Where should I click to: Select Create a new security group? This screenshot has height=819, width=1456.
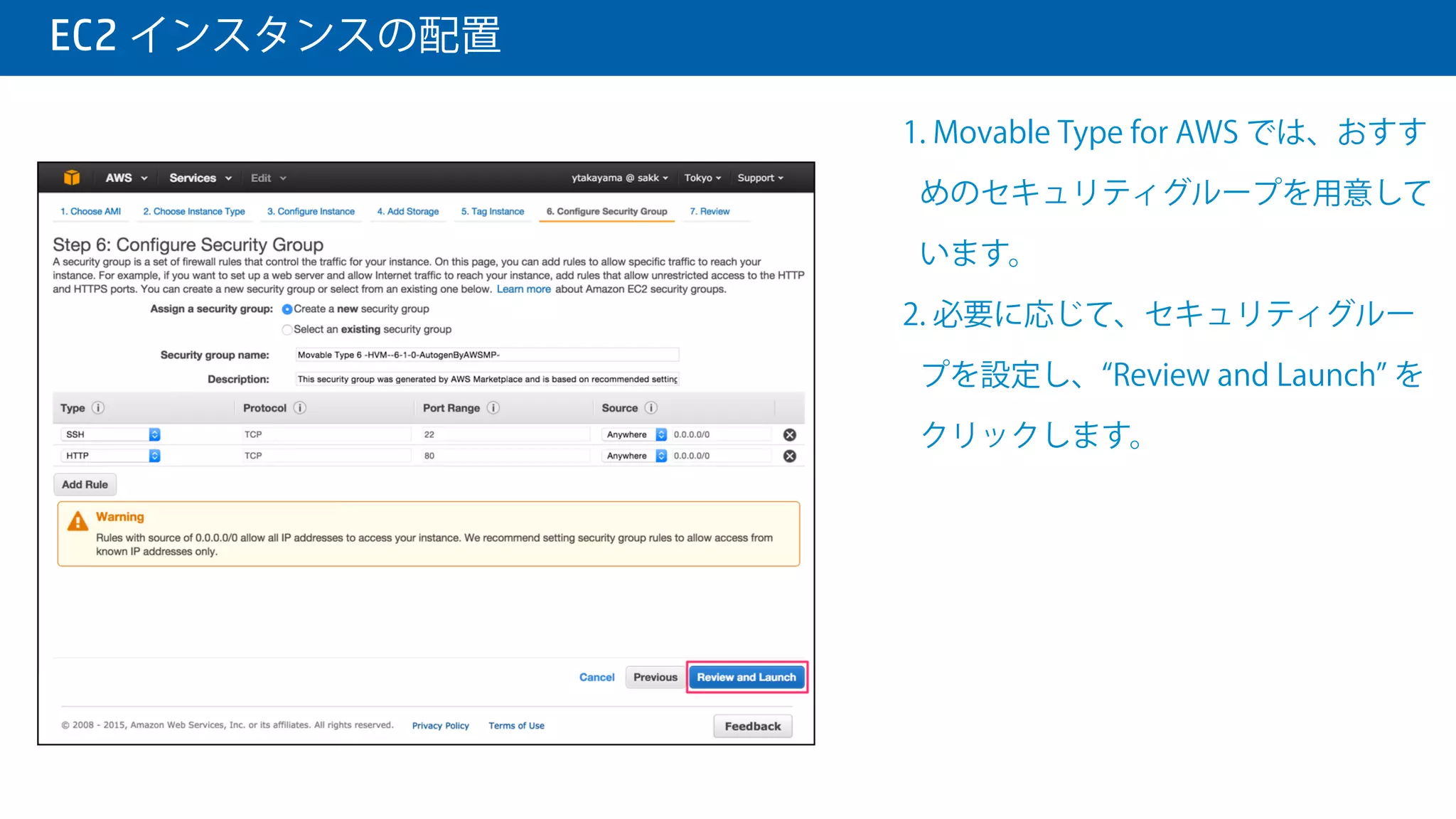click(x=287, y=309)
